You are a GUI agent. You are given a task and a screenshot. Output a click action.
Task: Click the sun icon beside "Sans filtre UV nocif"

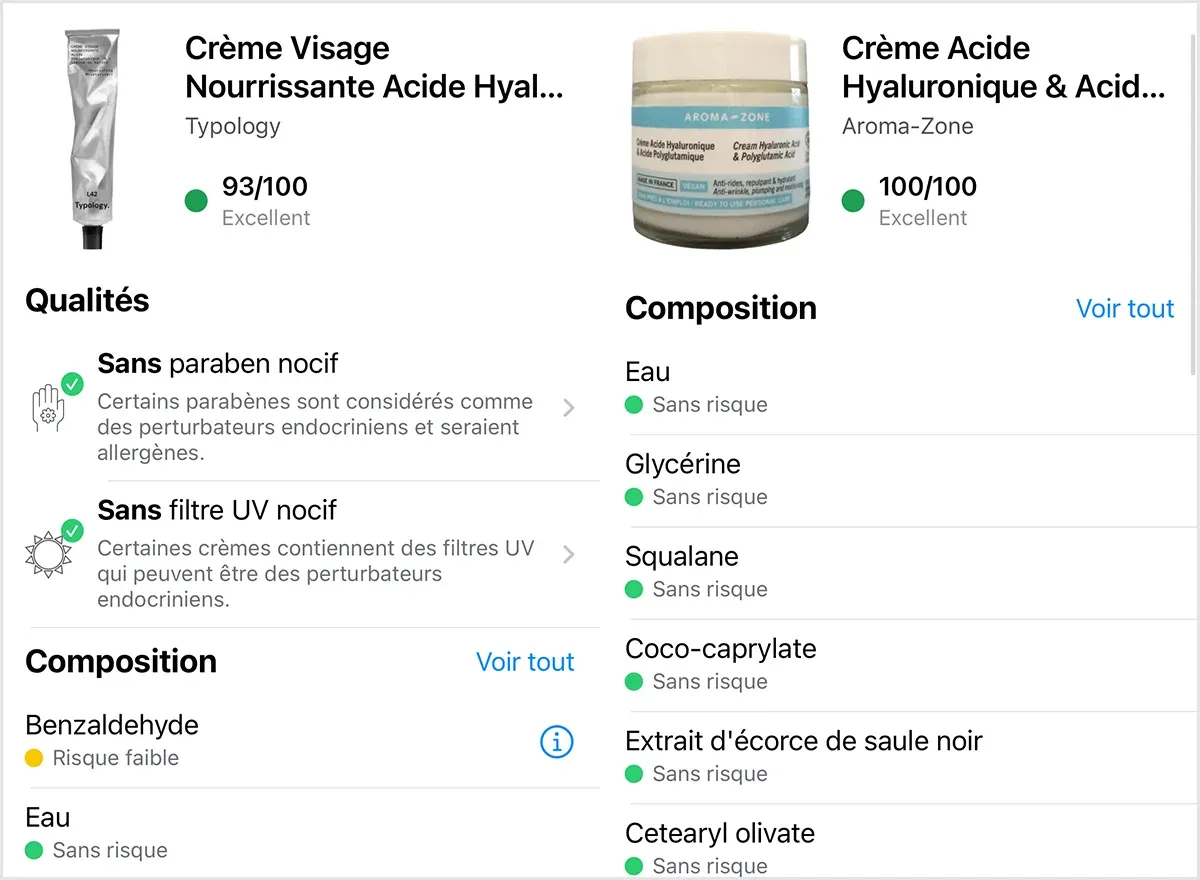coord(48,554)
